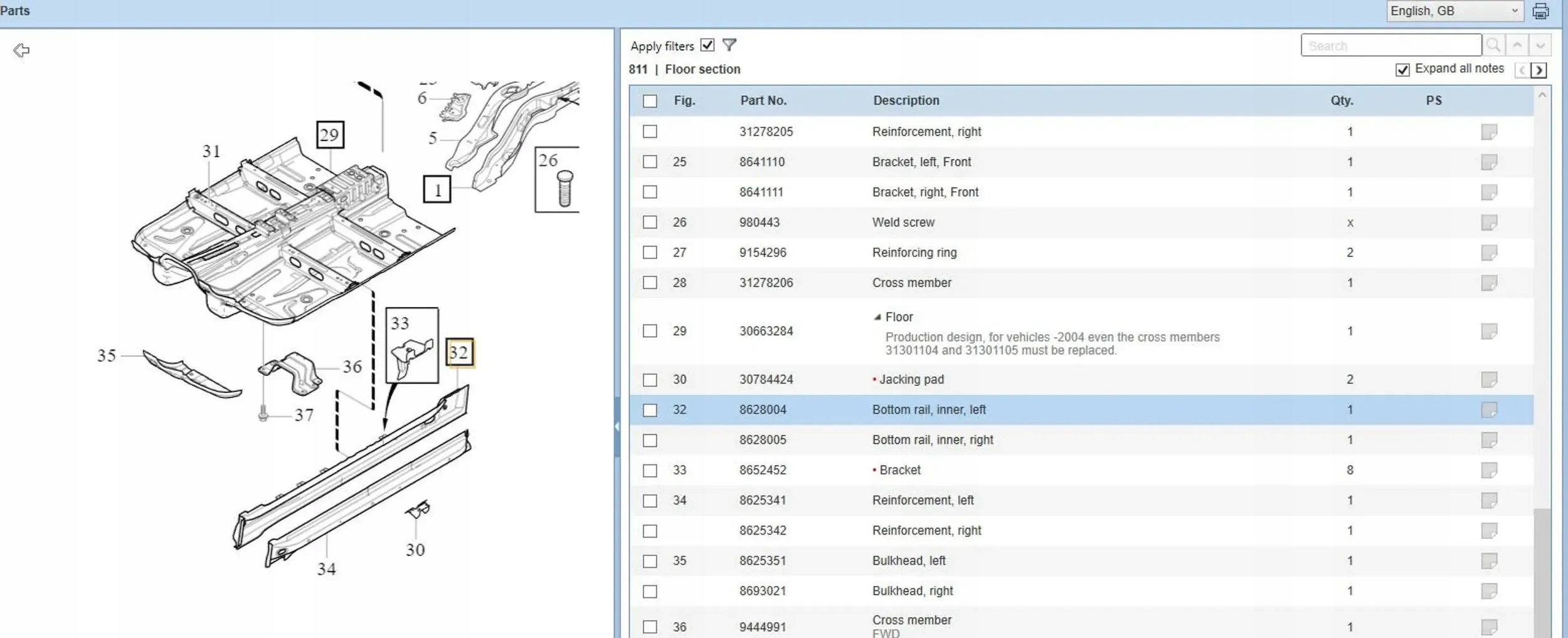
Task: Select callout 32 in the diagram
Action: [x=459, y=353]
